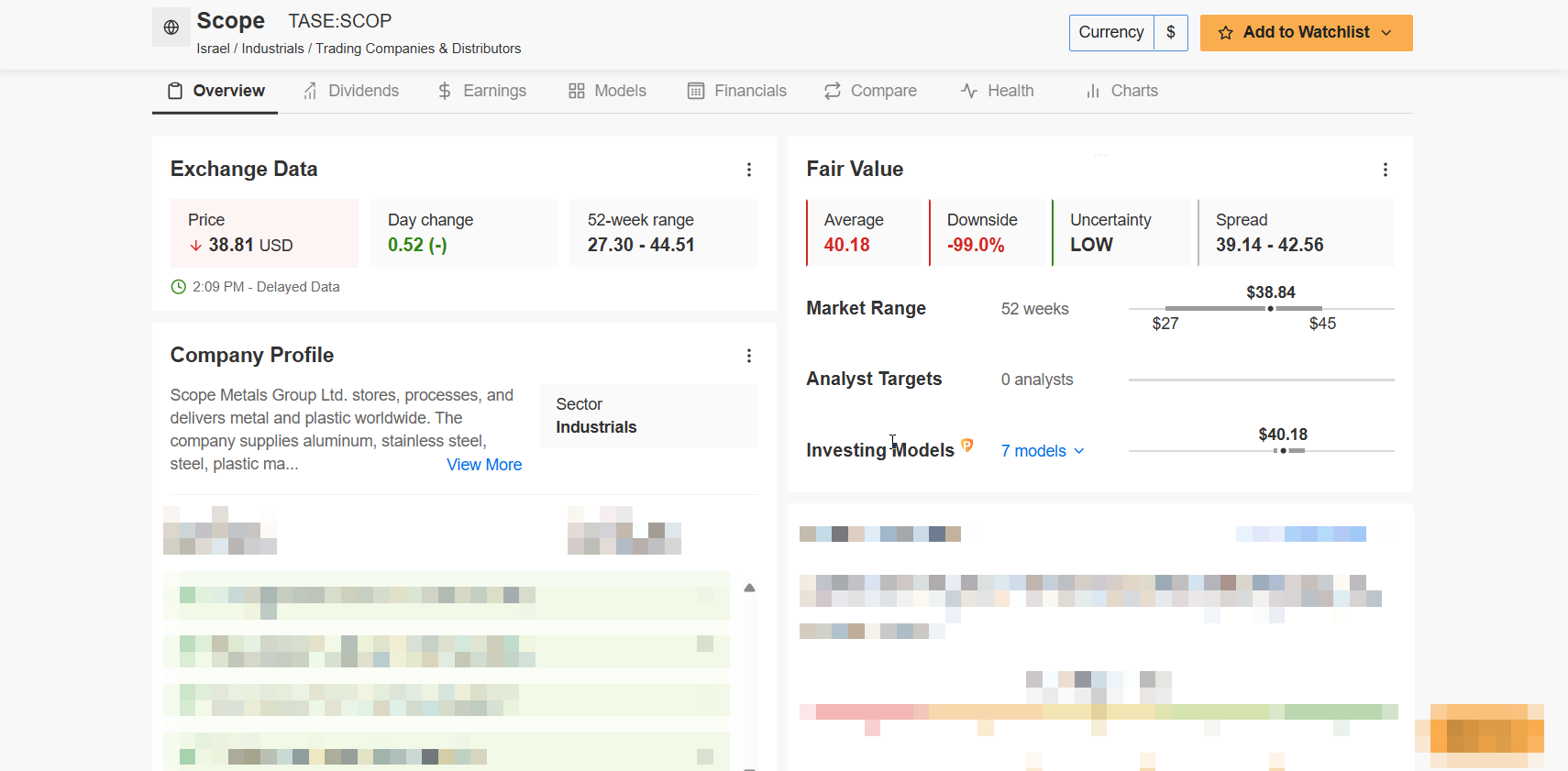Viewport: 1568px width, 771px height.
Task: Click the scroll up arrow in list
Action: point(749,588)
